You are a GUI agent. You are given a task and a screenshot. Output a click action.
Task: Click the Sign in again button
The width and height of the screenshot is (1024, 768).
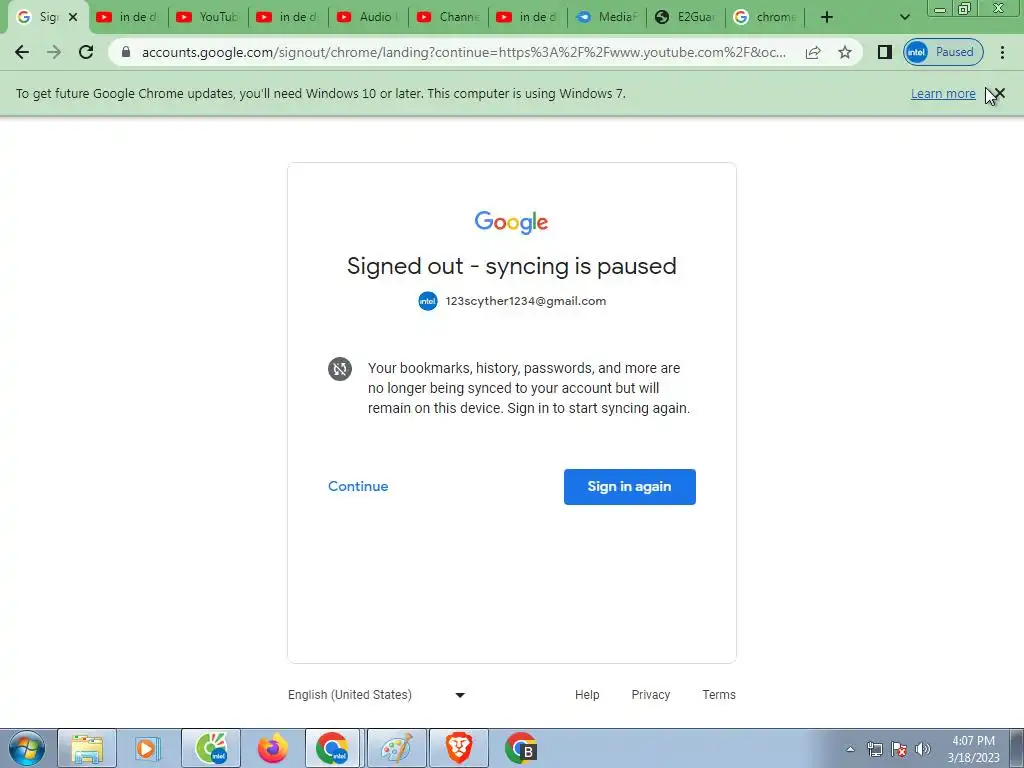coord(630,487)
